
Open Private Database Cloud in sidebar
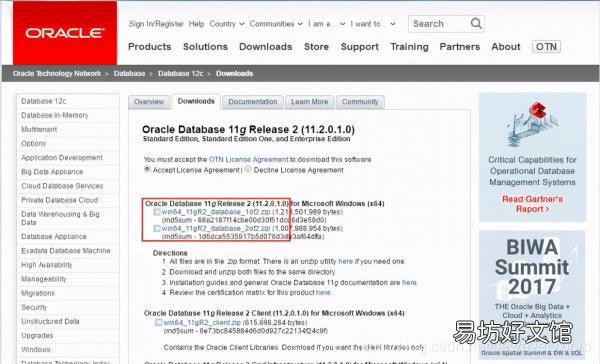point(60,200)
